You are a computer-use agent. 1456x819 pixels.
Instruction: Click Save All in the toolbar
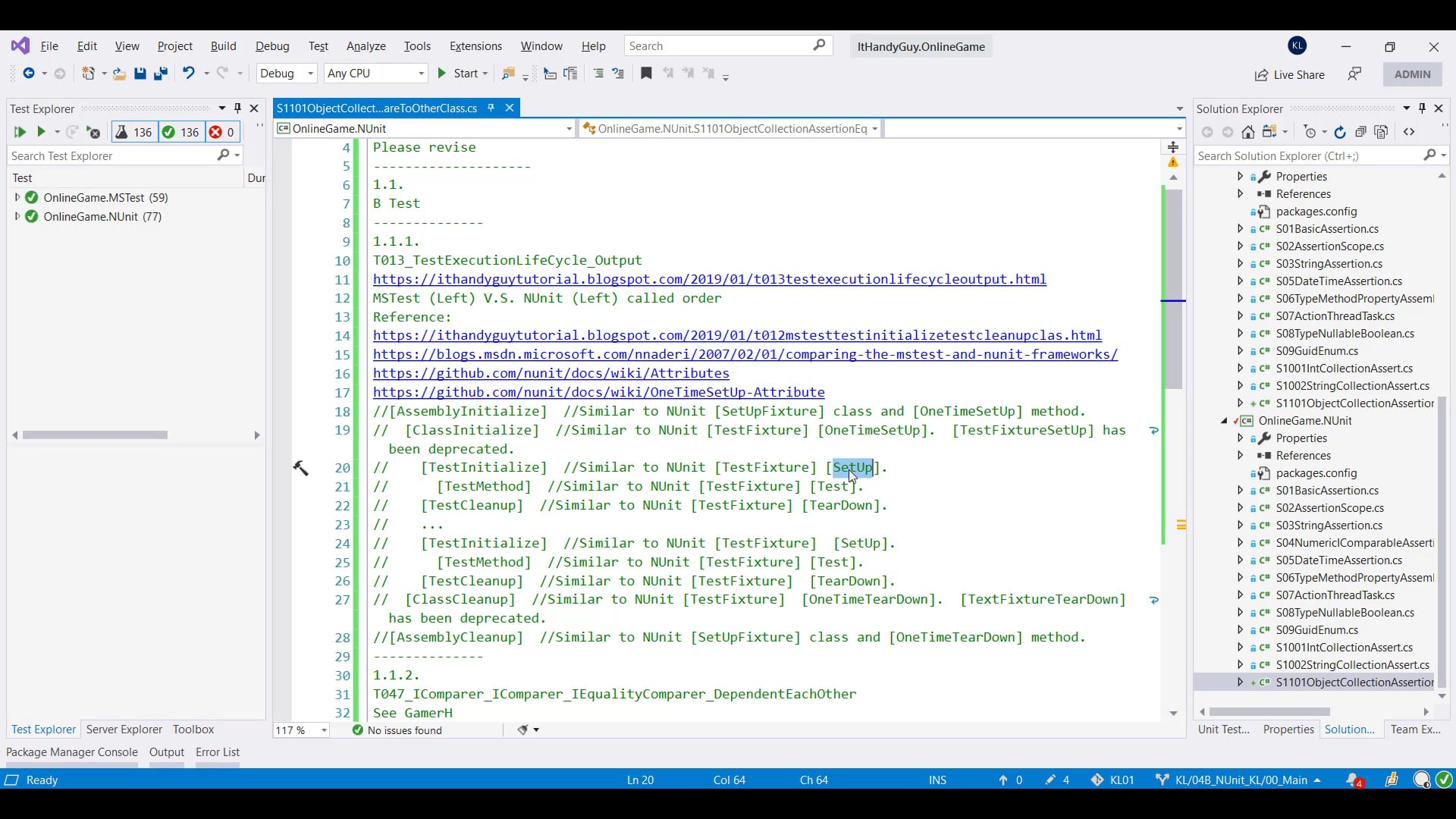[161, 74]
